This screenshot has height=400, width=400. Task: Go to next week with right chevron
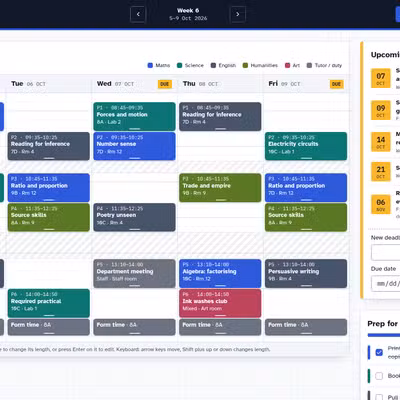tap(238, 14)
